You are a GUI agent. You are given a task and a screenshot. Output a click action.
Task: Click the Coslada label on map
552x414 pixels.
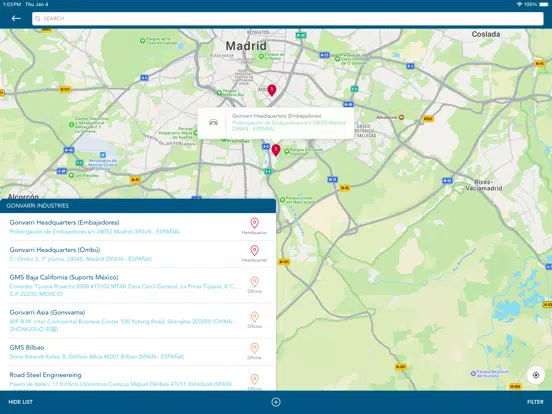tap(486, 34)
